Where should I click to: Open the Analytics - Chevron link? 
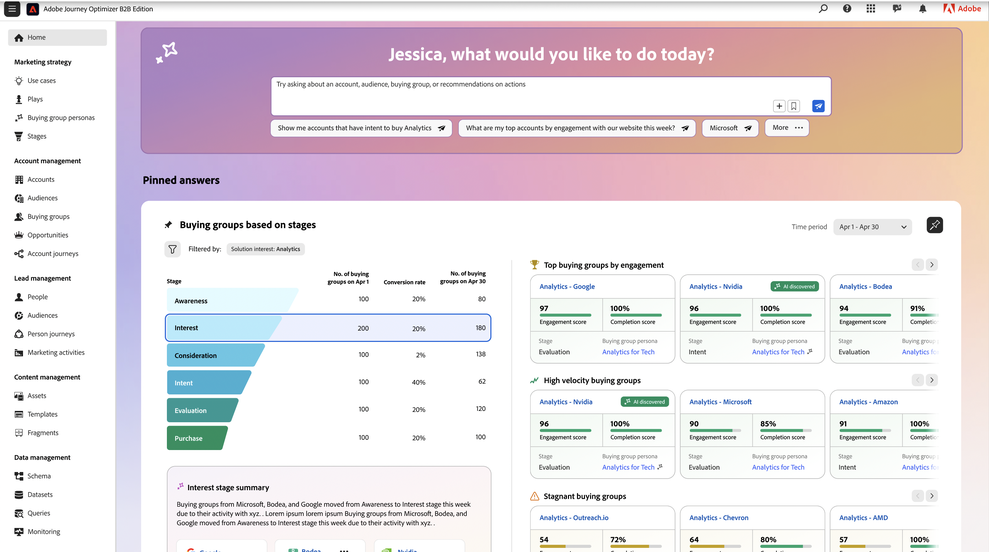click(718, 518)
